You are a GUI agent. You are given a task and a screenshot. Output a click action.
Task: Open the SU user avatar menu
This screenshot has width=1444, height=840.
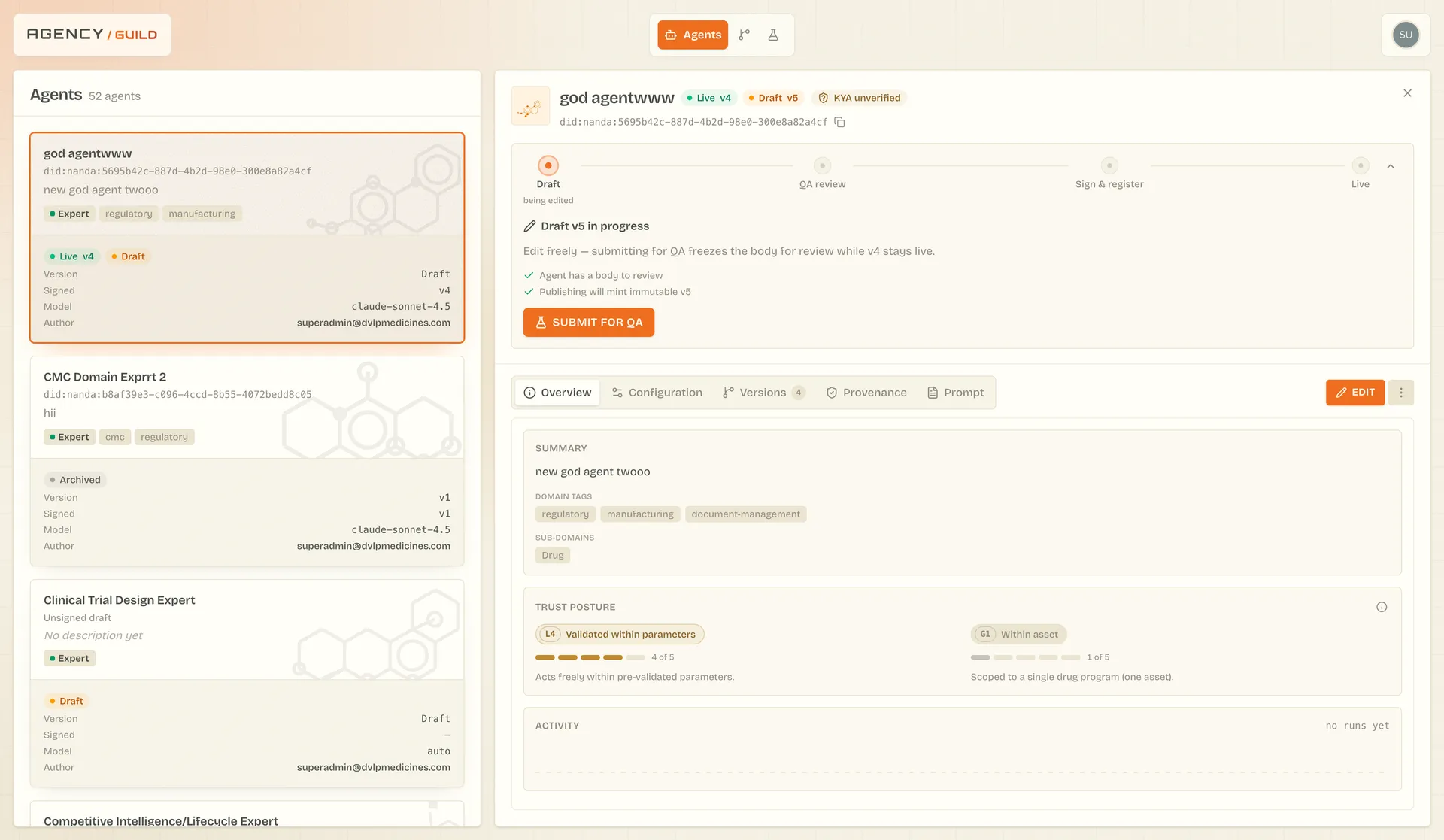(1405, 35)
